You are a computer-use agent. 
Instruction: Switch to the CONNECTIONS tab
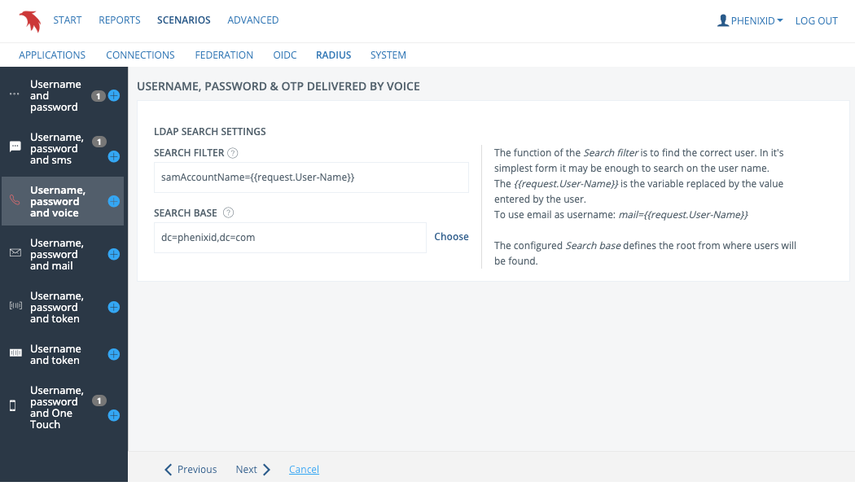140,55
